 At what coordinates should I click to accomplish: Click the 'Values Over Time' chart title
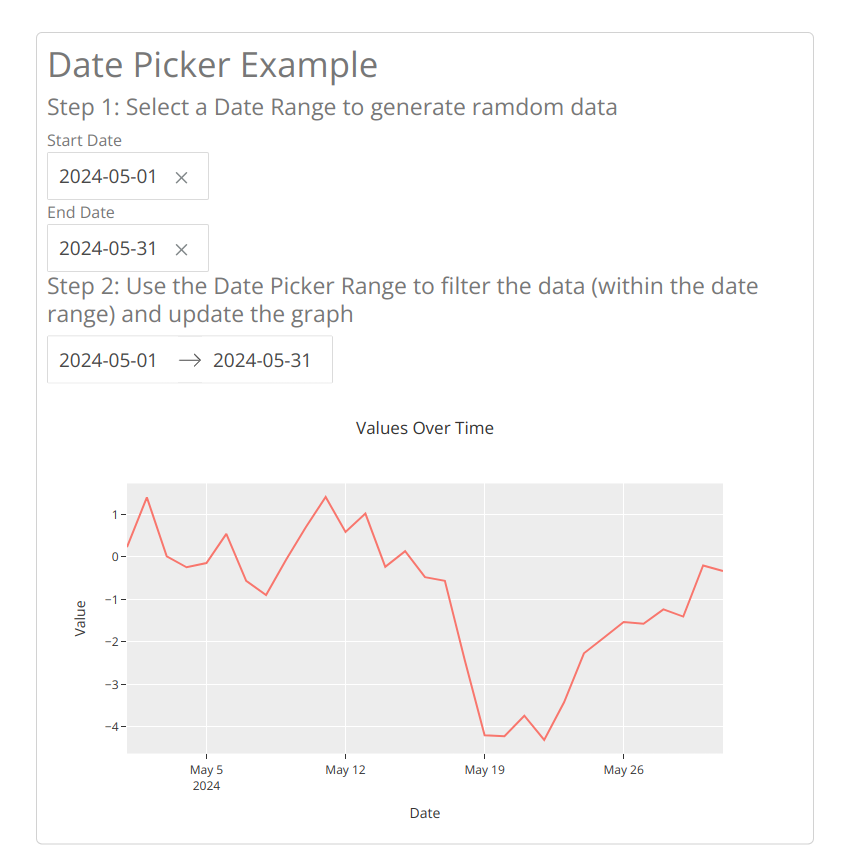click(425, 428)
